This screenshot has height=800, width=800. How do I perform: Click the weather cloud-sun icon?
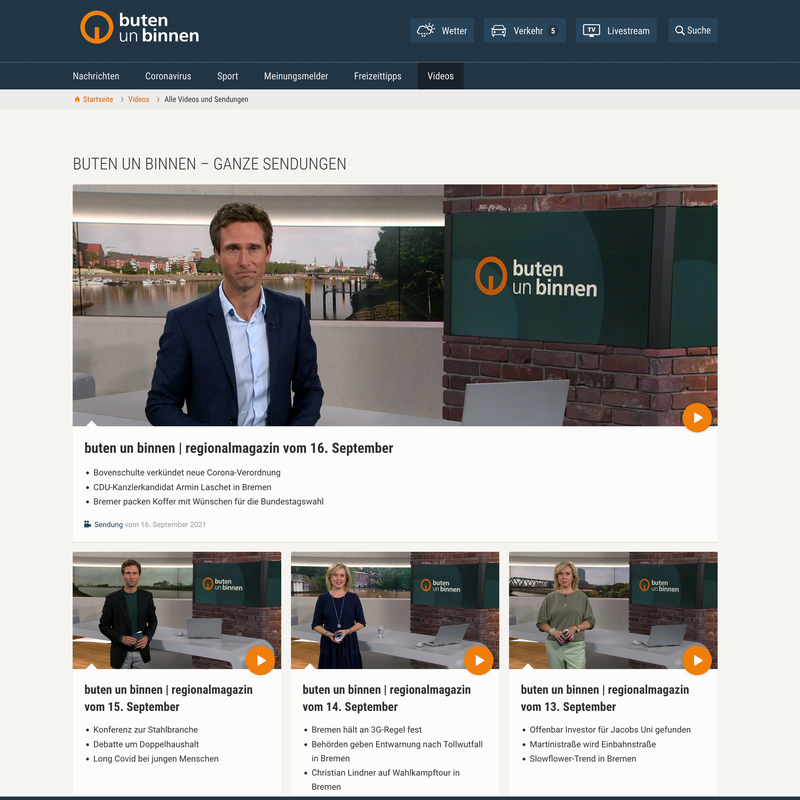426,31
